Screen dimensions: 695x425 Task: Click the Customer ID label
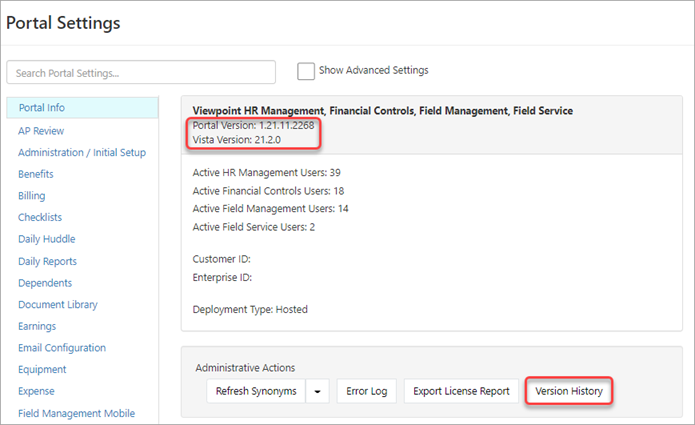[x=222, y=259]
